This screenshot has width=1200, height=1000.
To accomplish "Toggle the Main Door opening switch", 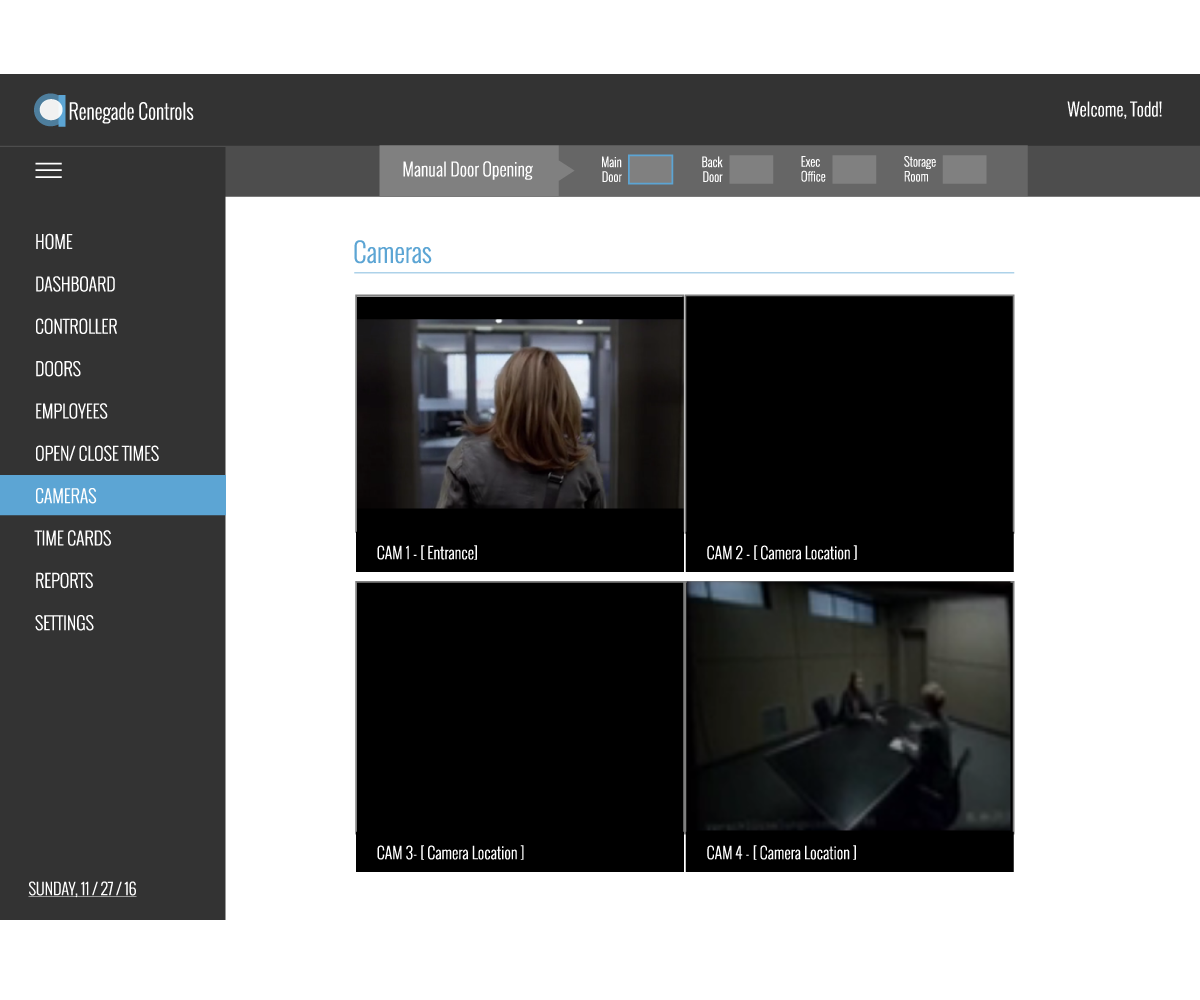I will tap(650, 170).
